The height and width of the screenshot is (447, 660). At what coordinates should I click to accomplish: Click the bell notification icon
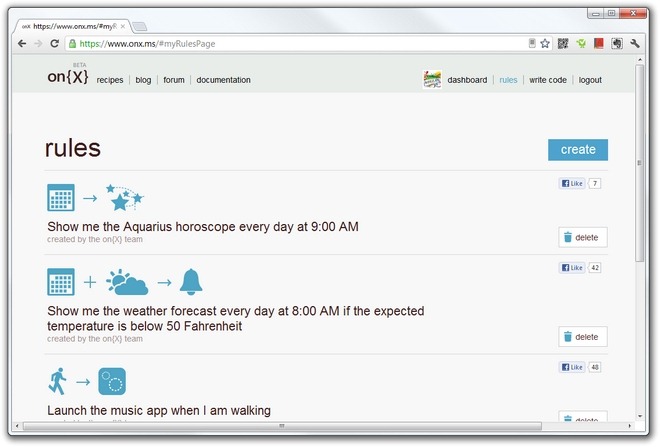tap(191, 282)
